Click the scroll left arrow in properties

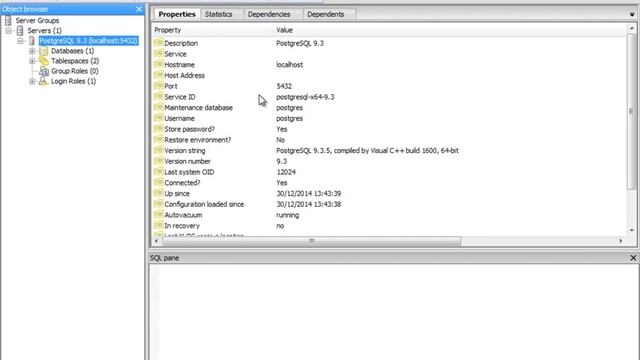[156, 241]
